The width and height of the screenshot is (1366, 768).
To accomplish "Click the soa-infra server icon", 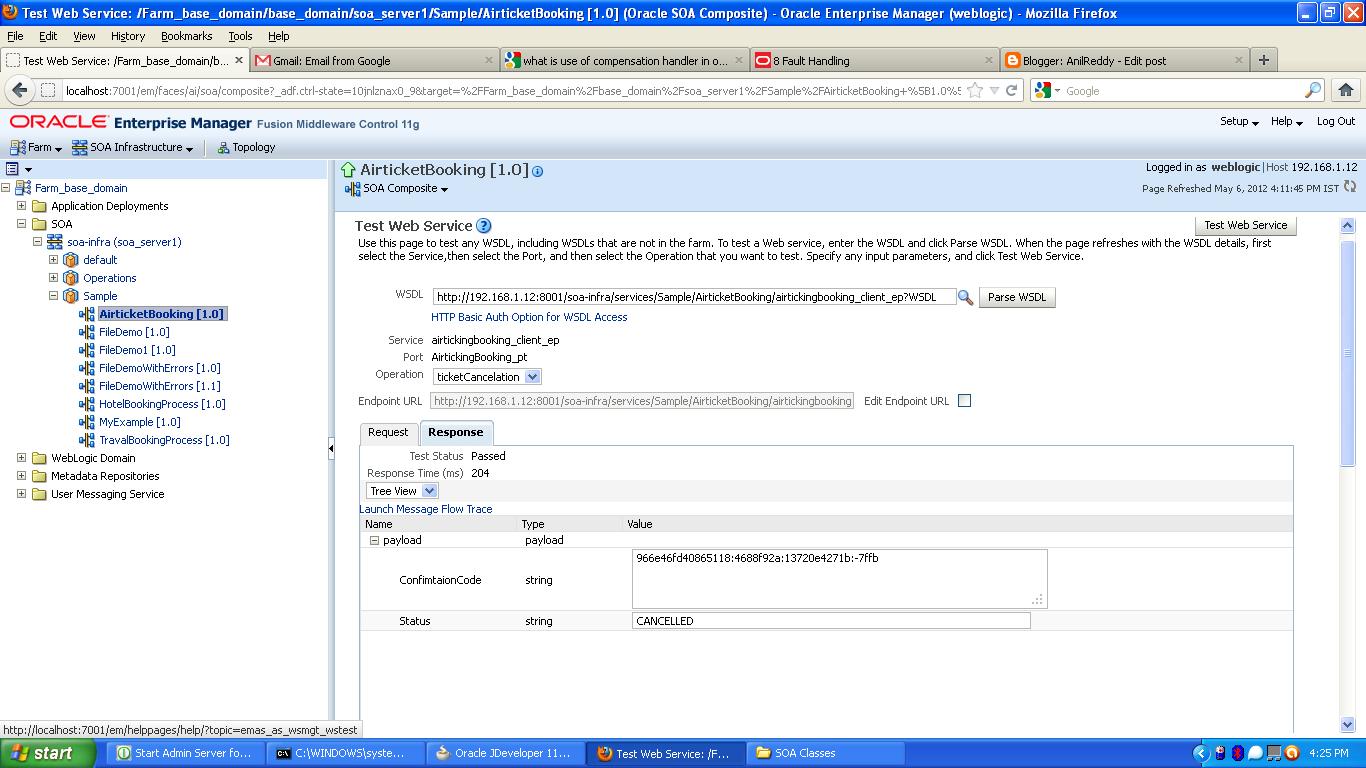I will [55, 242].
